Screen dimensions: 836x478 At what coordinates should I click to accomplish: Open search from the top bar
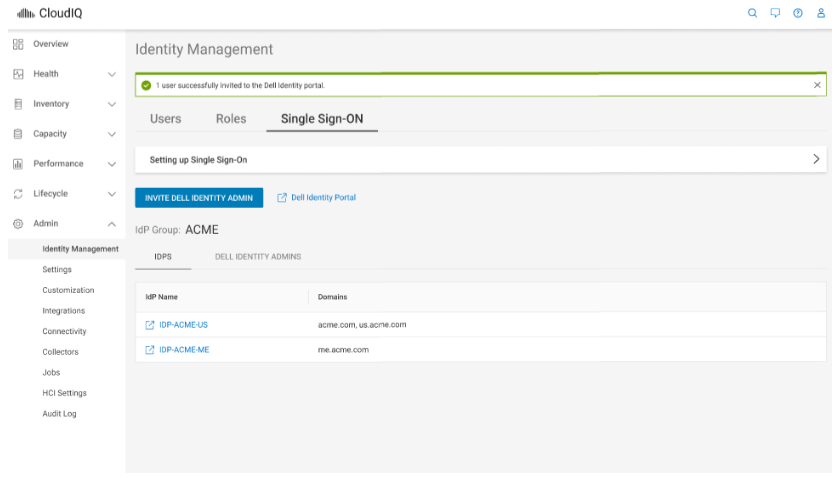click(x=752, y=13)
